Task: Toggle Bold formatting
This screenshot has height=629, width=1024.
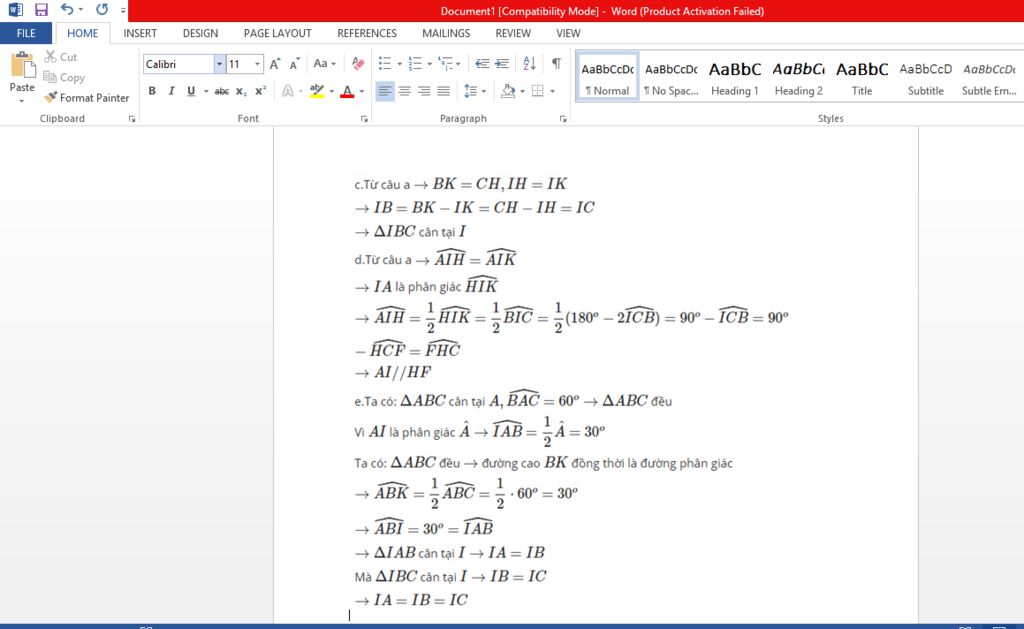Action: [x=152, y=91]
